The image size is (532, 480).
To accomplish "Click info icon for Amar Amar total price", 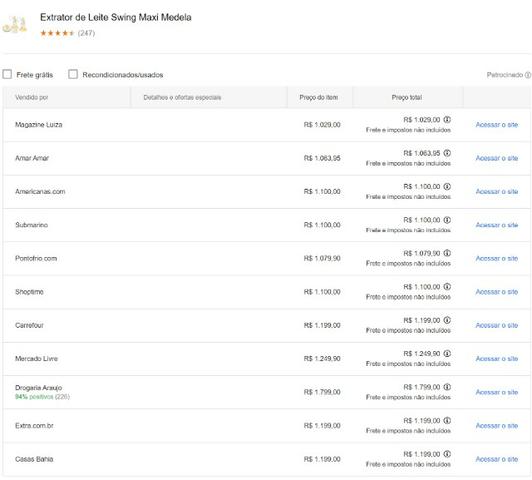I will pos(447,153).
